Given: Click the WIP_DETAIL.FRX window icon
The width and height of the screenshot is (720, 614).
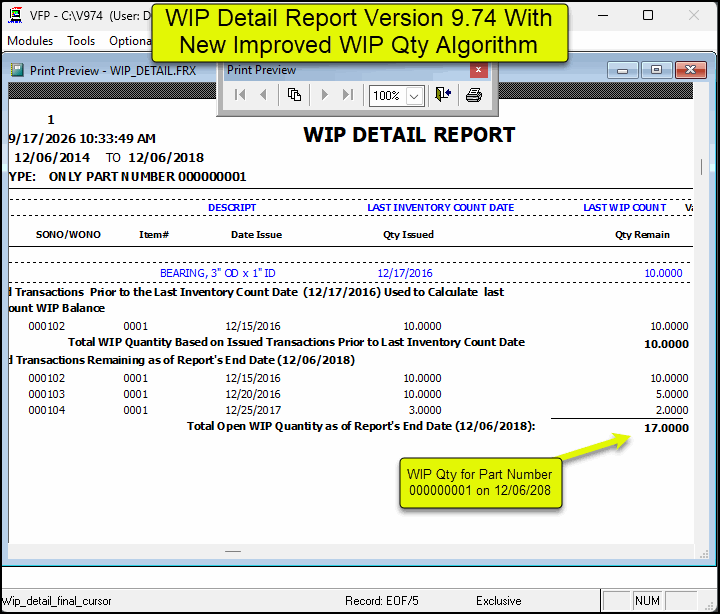Looking at the screenshot, I should click(17, 70).
